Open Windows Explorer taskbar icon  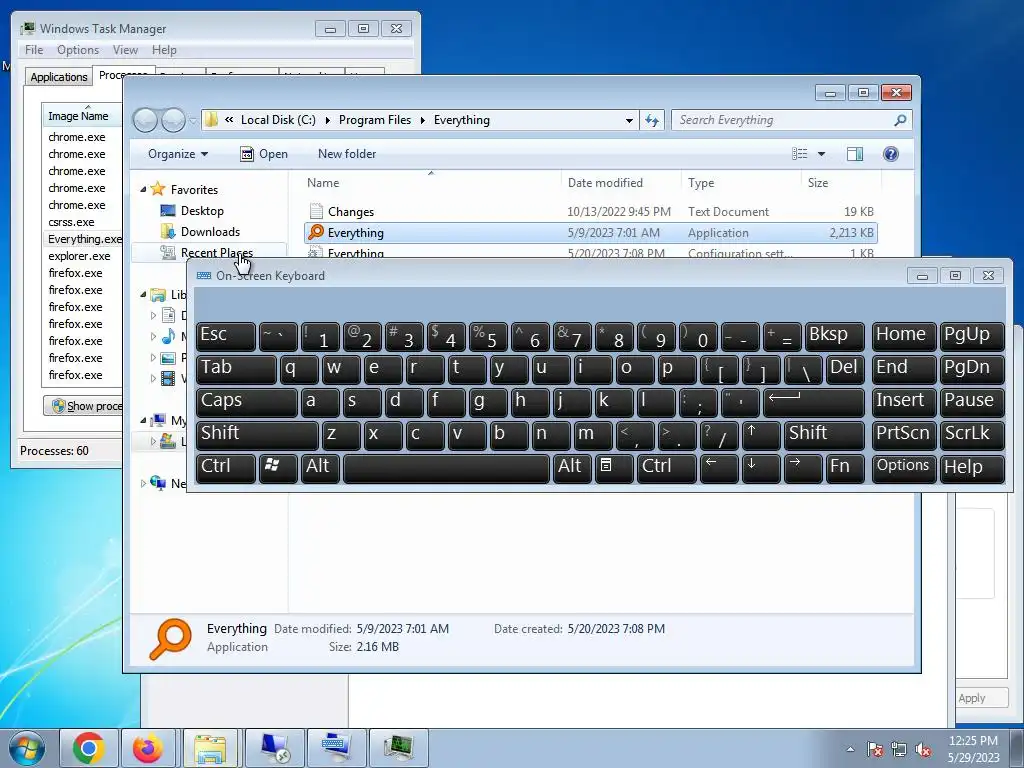[x=211, y=748]
